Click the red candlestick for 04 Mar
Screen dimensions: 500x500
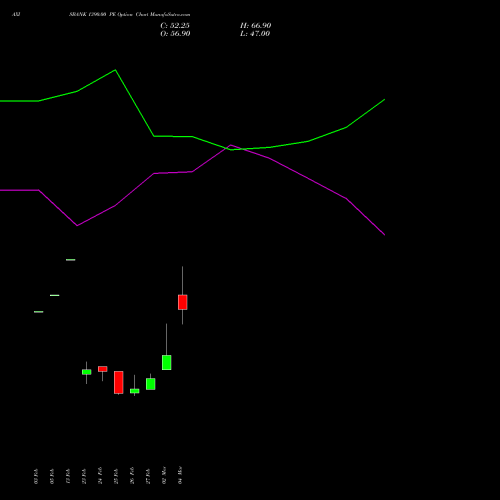[182, 302]
